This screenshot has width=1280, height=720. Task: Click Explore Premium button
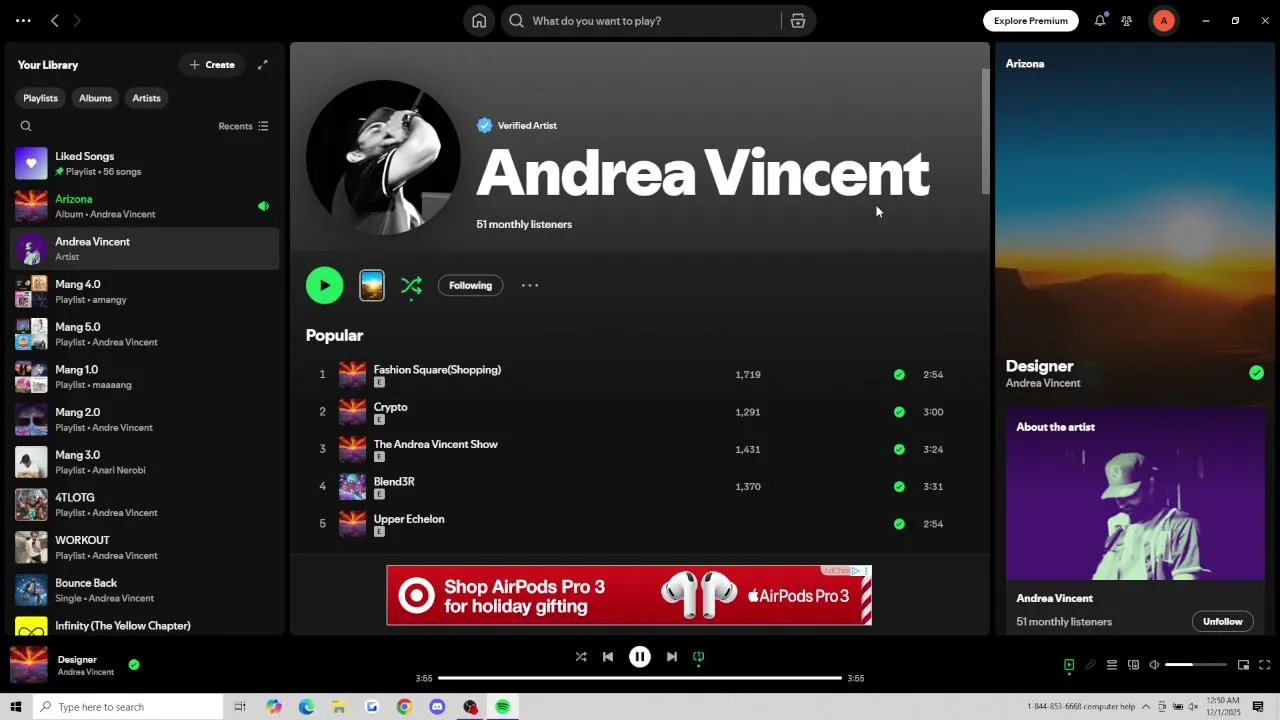(1030, 21)
